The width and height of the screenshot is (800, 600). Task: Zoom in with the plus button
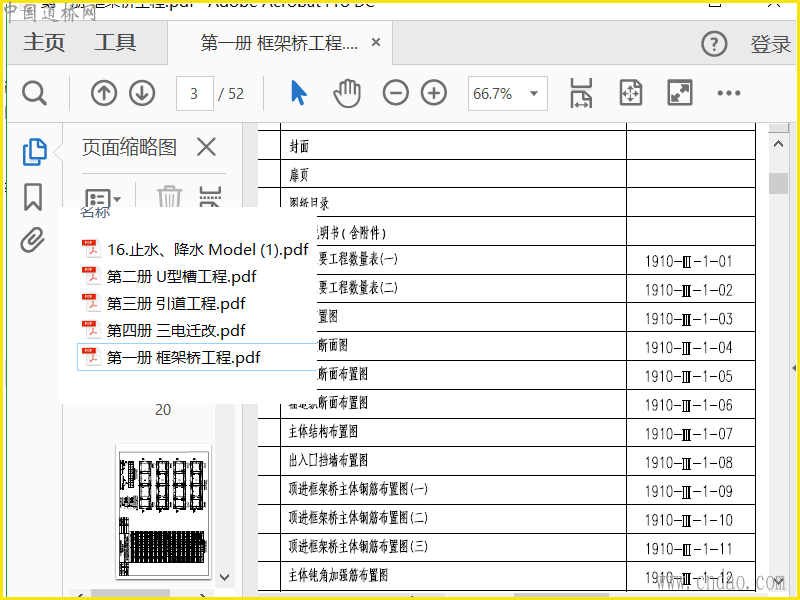tap(434, 93)
